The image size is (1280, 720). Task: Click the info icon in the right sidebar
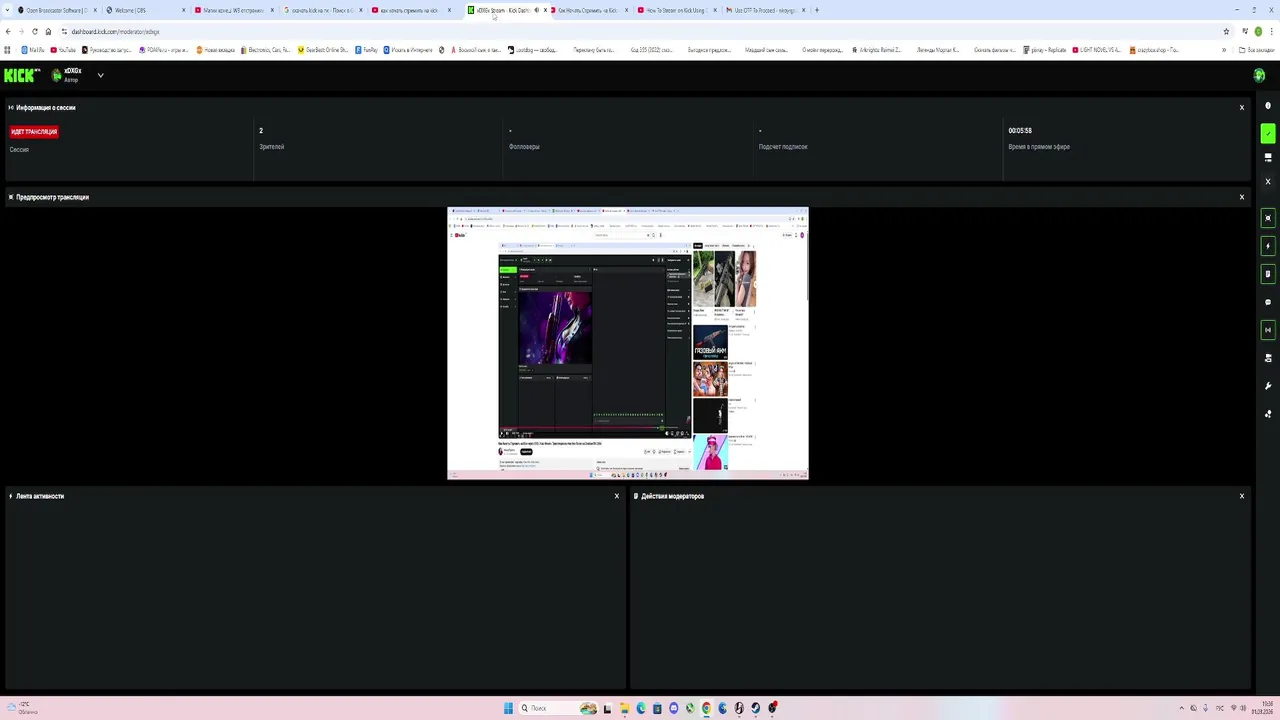click(1268, 106)
